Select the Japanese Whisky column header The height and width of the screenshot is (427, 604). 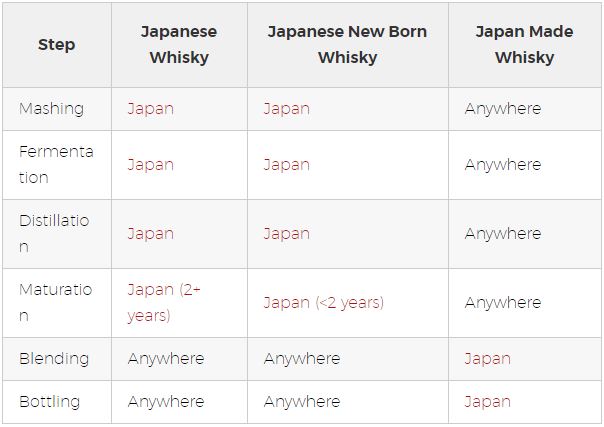179,45
